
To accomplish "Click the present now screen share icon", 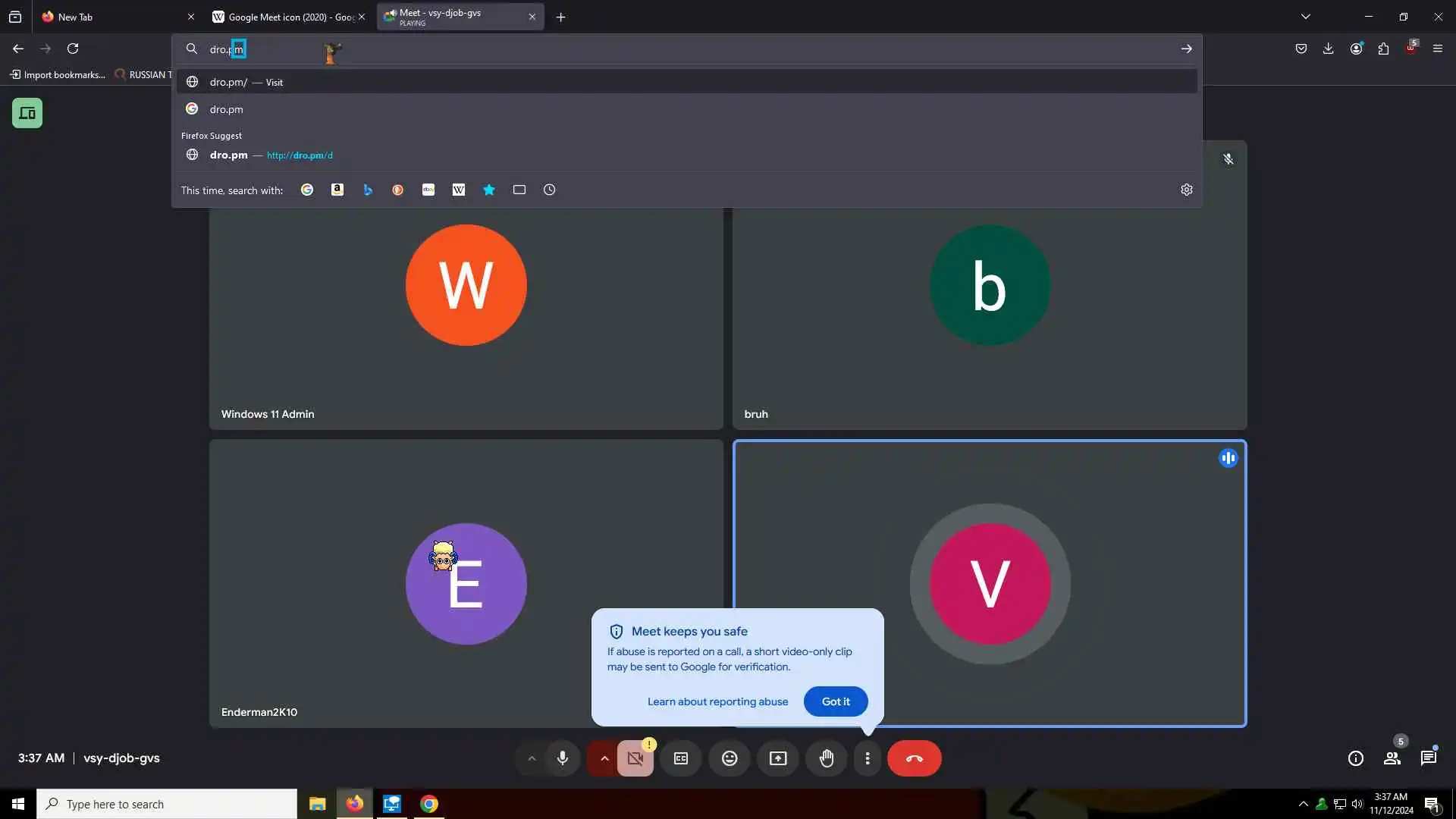I will 778,758.
